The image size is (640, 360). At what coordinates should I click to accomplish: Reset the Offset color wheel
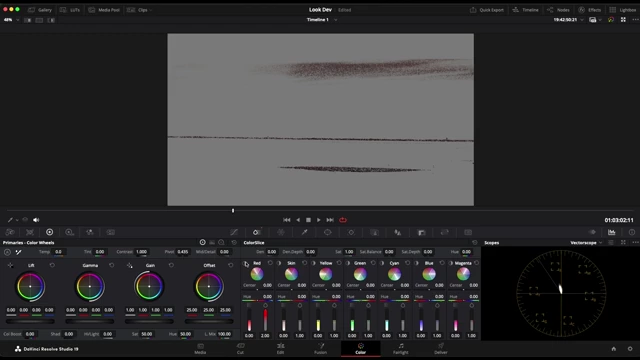231,265
